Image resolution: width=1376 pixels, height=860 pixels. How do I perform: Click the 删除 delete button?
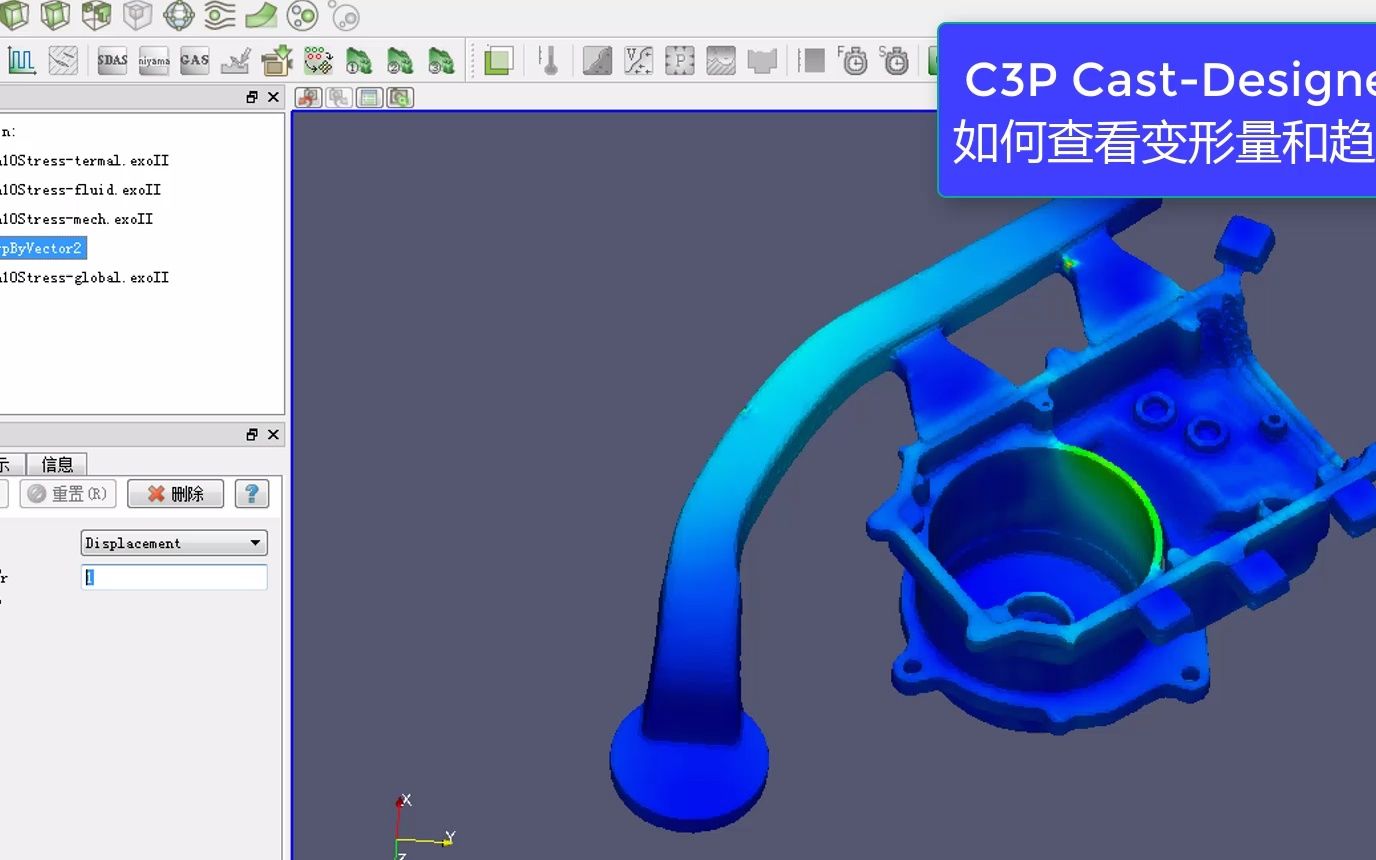pyautogui.click(x=175, y=494)
